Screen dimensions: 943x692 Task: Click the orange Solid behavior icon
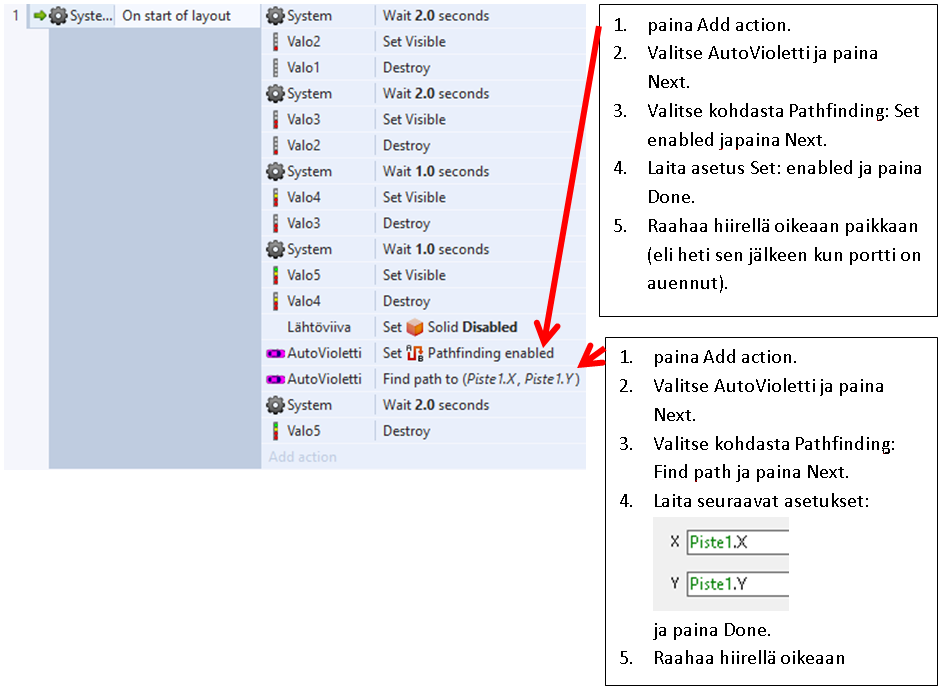(x=415, y=328)
